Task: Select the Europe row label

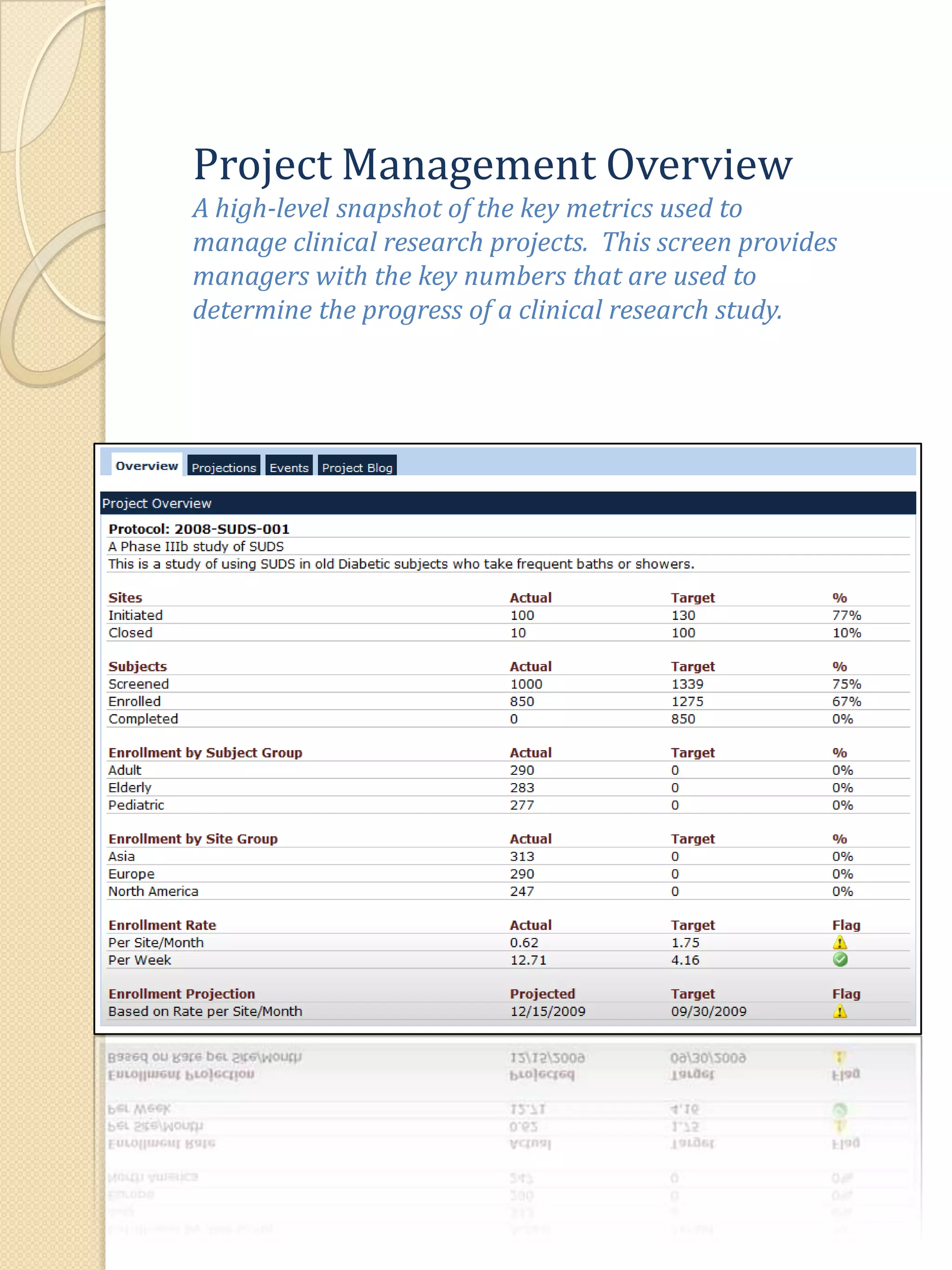Action: 132,874
